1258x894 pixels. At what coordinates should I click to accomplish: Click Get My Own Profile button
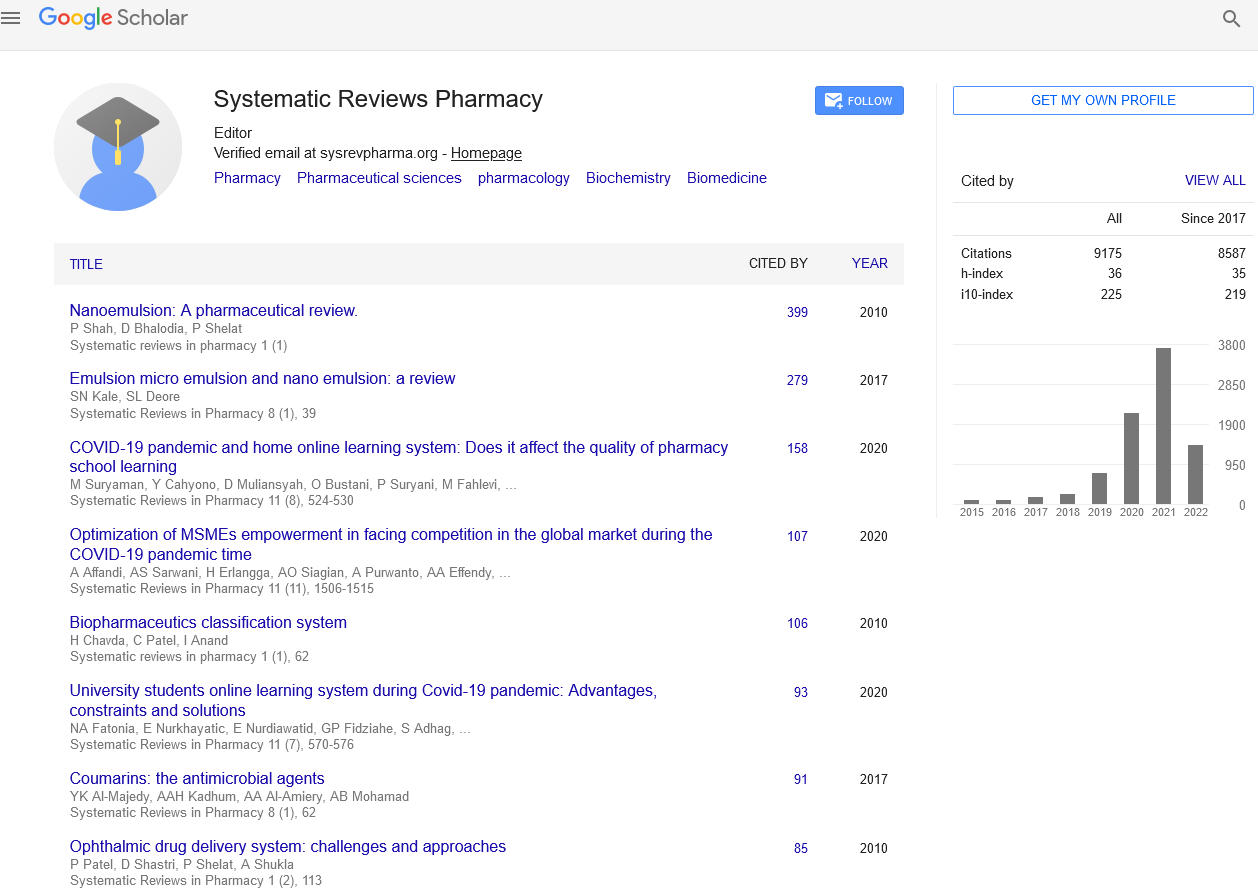point(1102,100)
